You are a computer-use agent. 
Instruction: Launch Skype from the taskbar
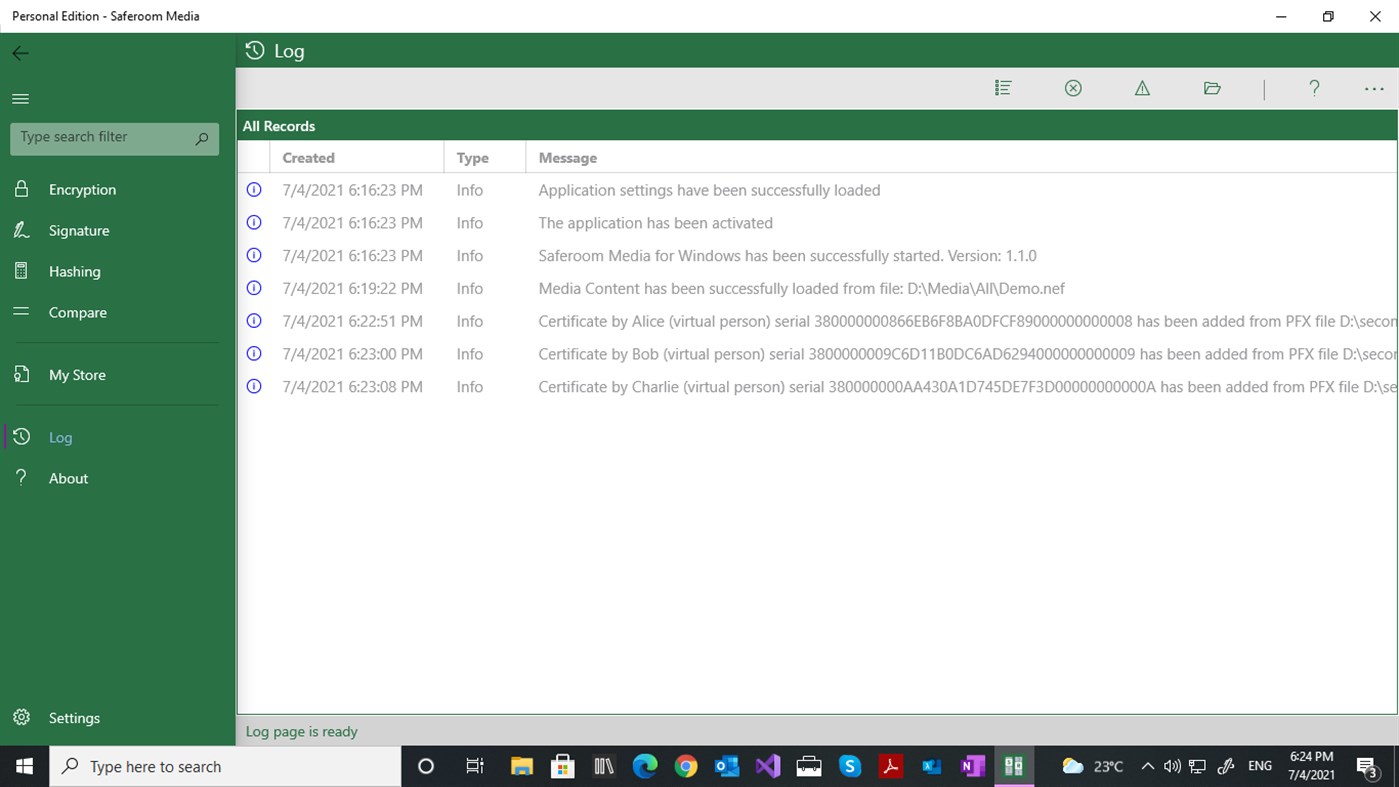(x=849, y=766)
